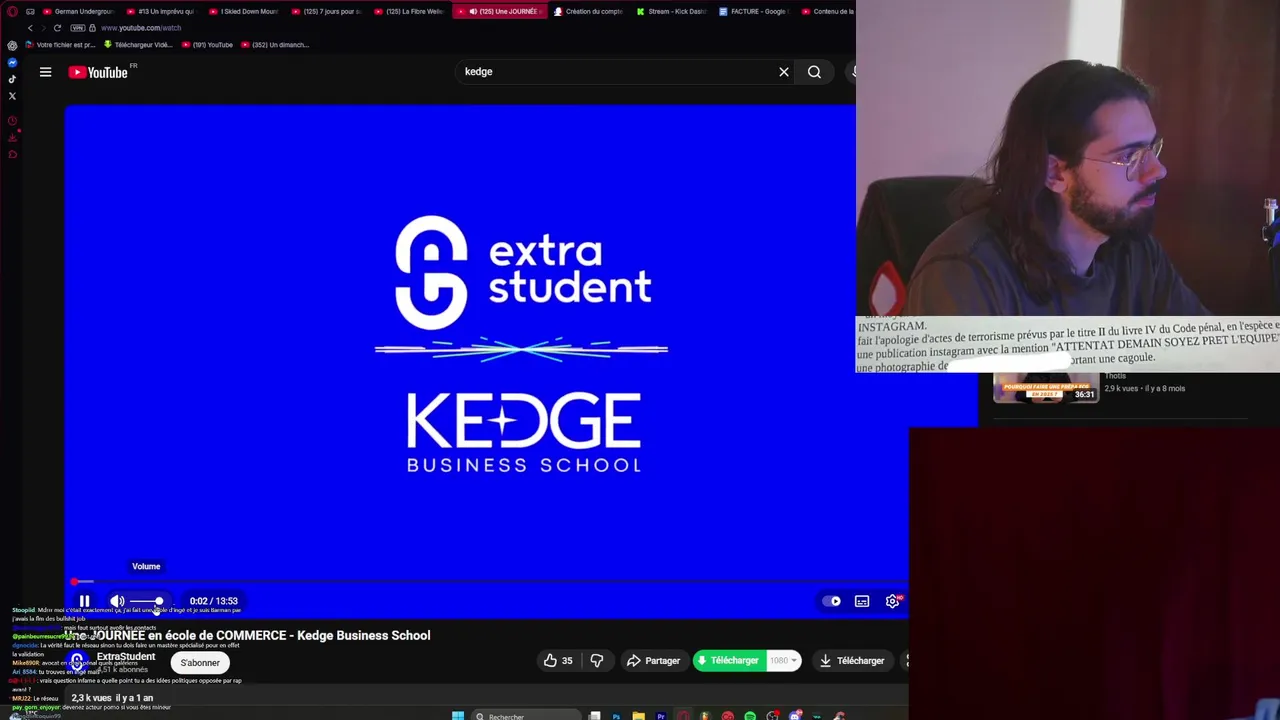The height and width of the screenshot is (720, 1280).
Task: Switch to the 'I Skied Down Mount' tab
Action: (243, 11)
